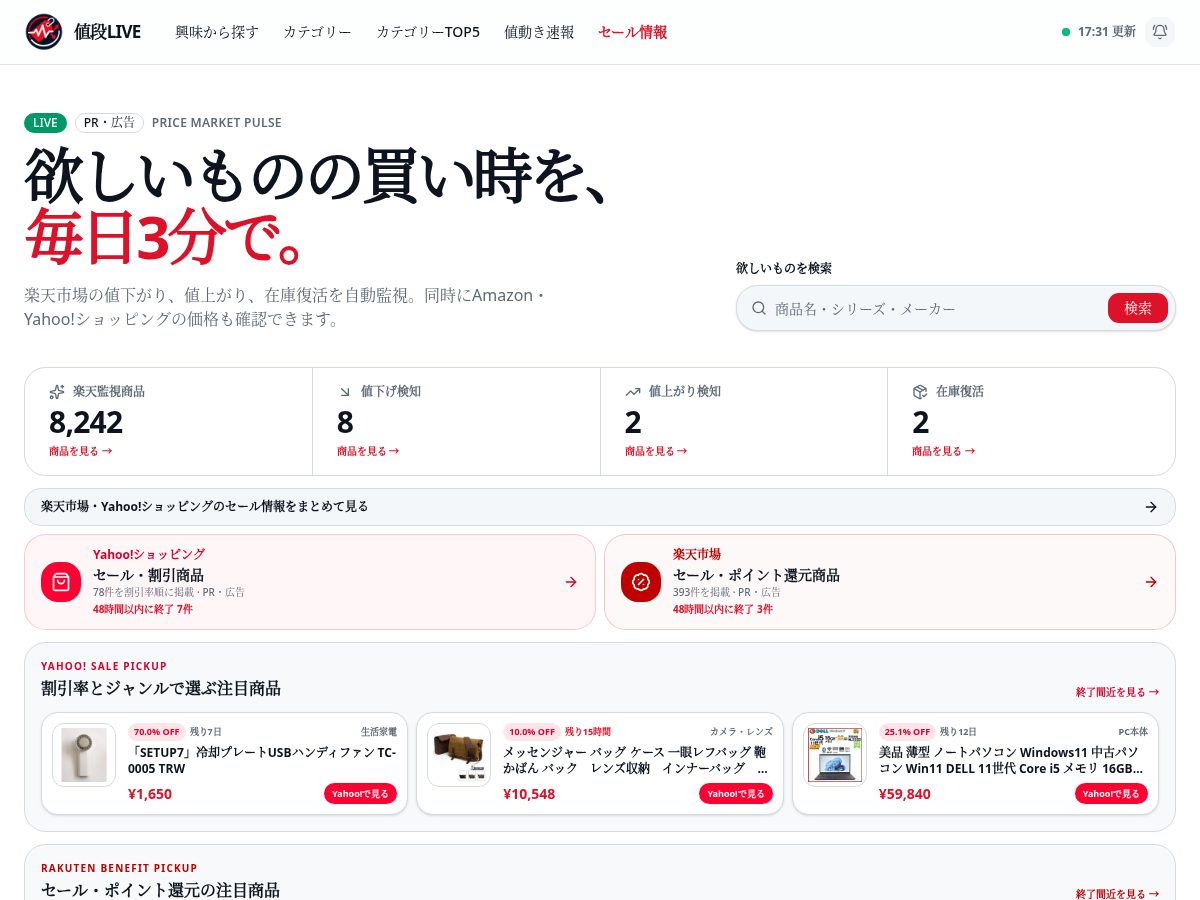The image size is (1200, 900).
Task: Click the arrow icon on the セール情報をまとめて見る bar
Action: tap(1151, 507)
